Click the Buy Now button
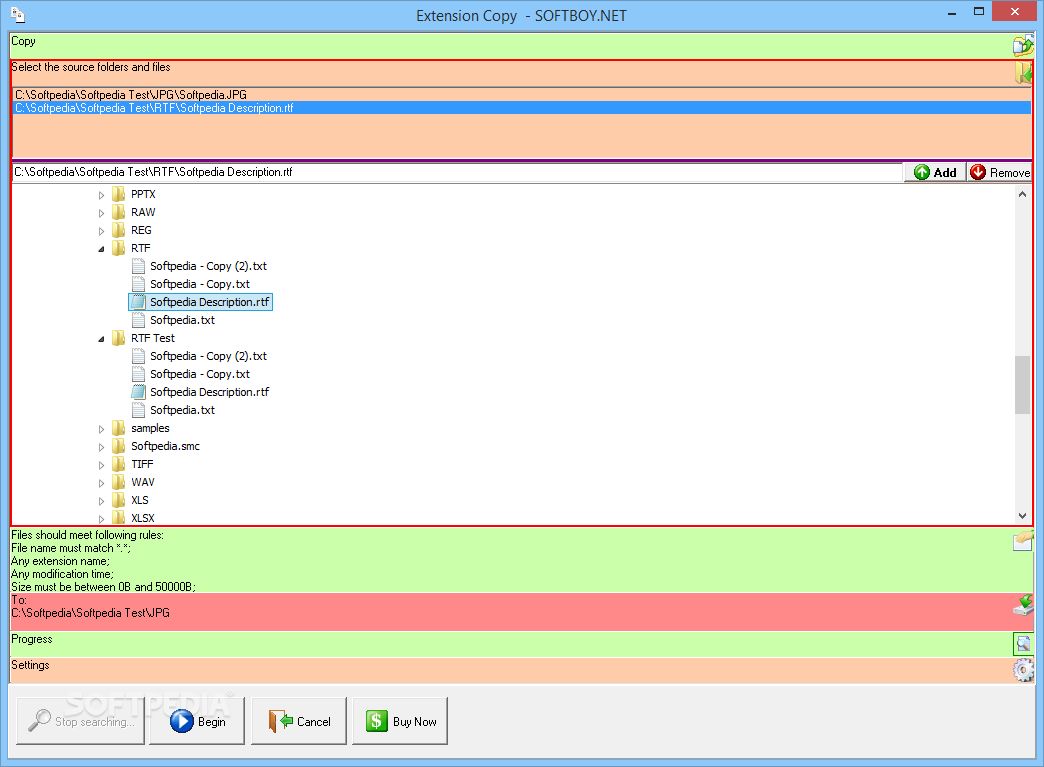This screenshot has height=767, width=1044. tap(400, 721)
